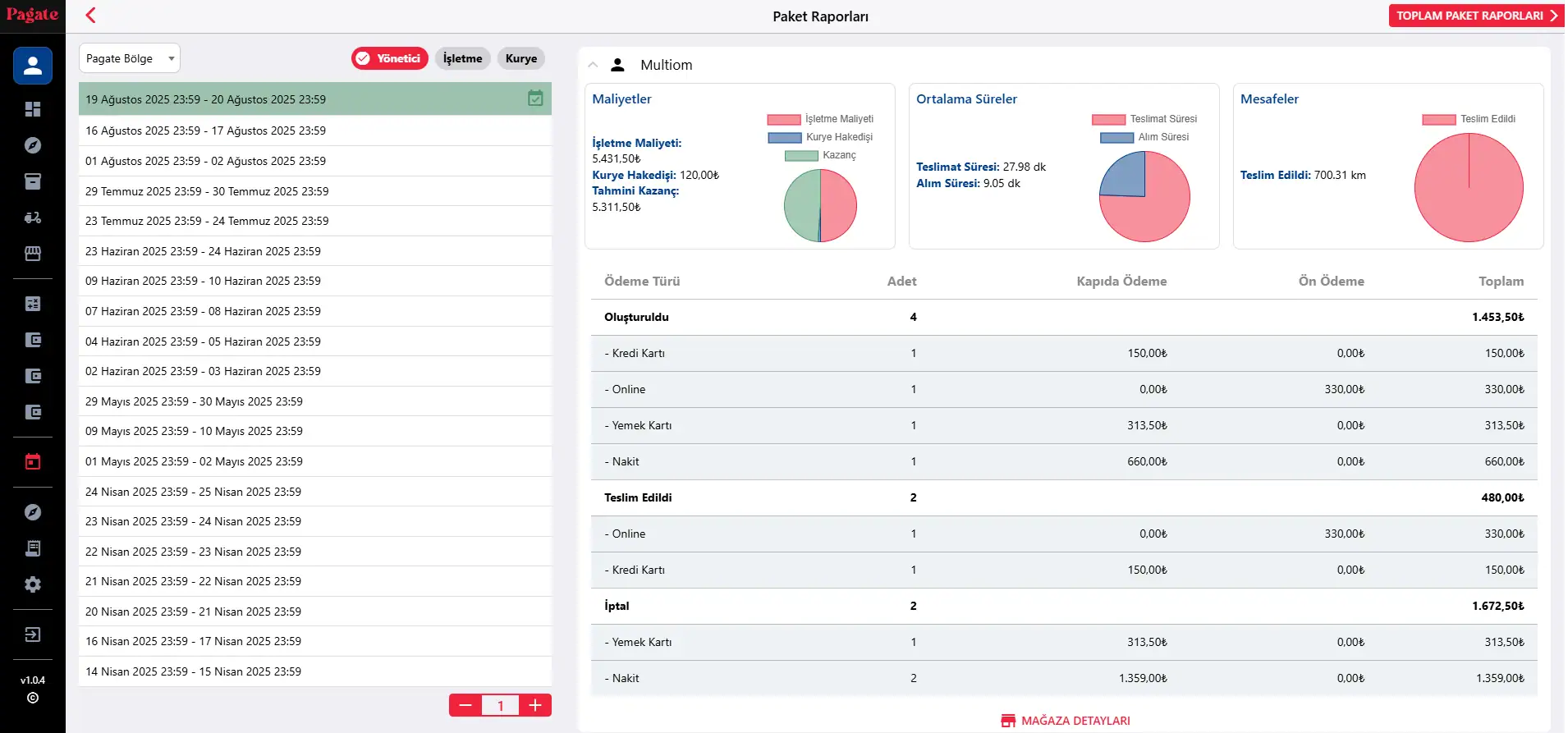1568x733 pixels.
Task: Go back using the red arrow
Action: 91,16
